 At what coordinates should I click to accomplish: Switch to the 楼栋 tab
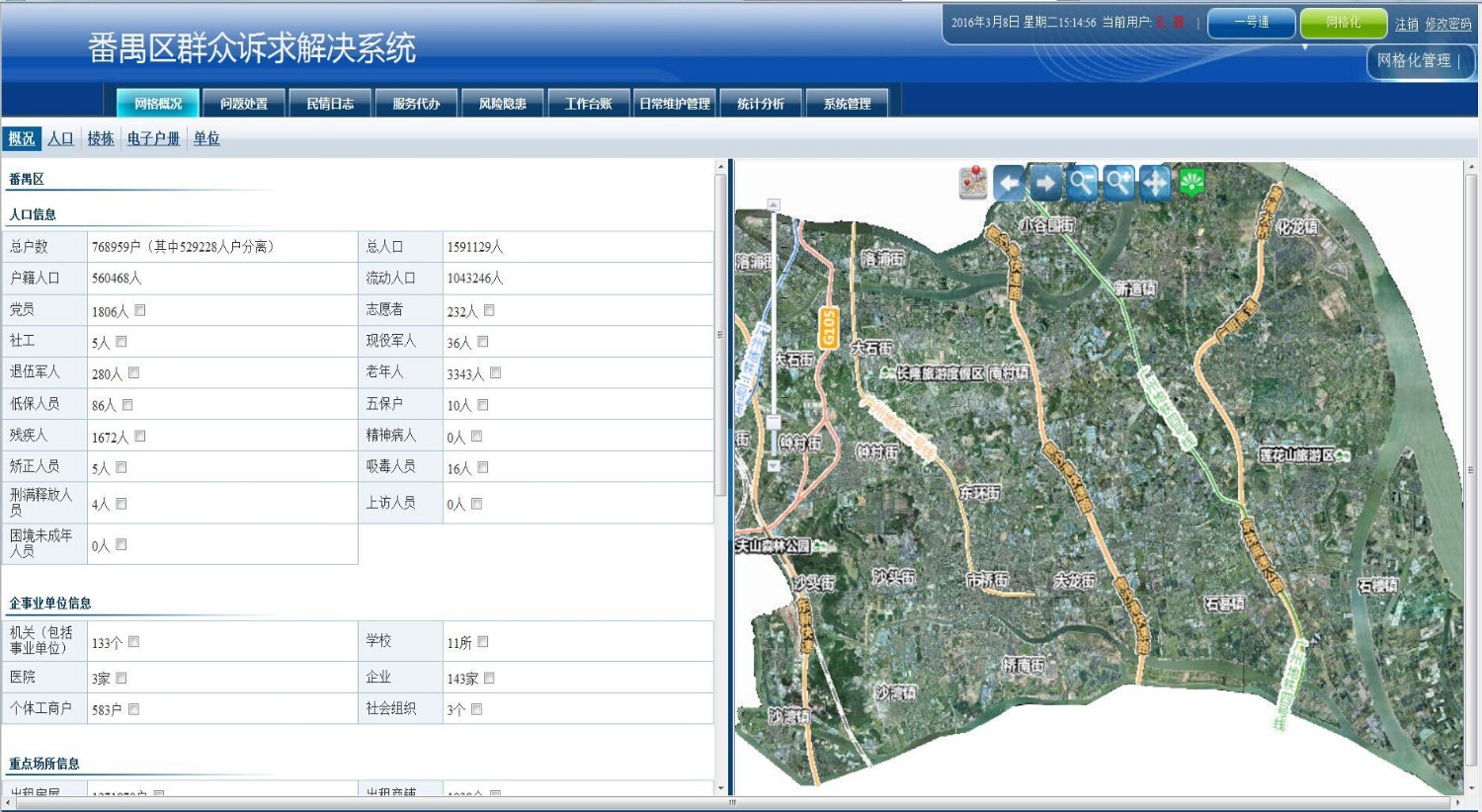click(x=100, y=138)
